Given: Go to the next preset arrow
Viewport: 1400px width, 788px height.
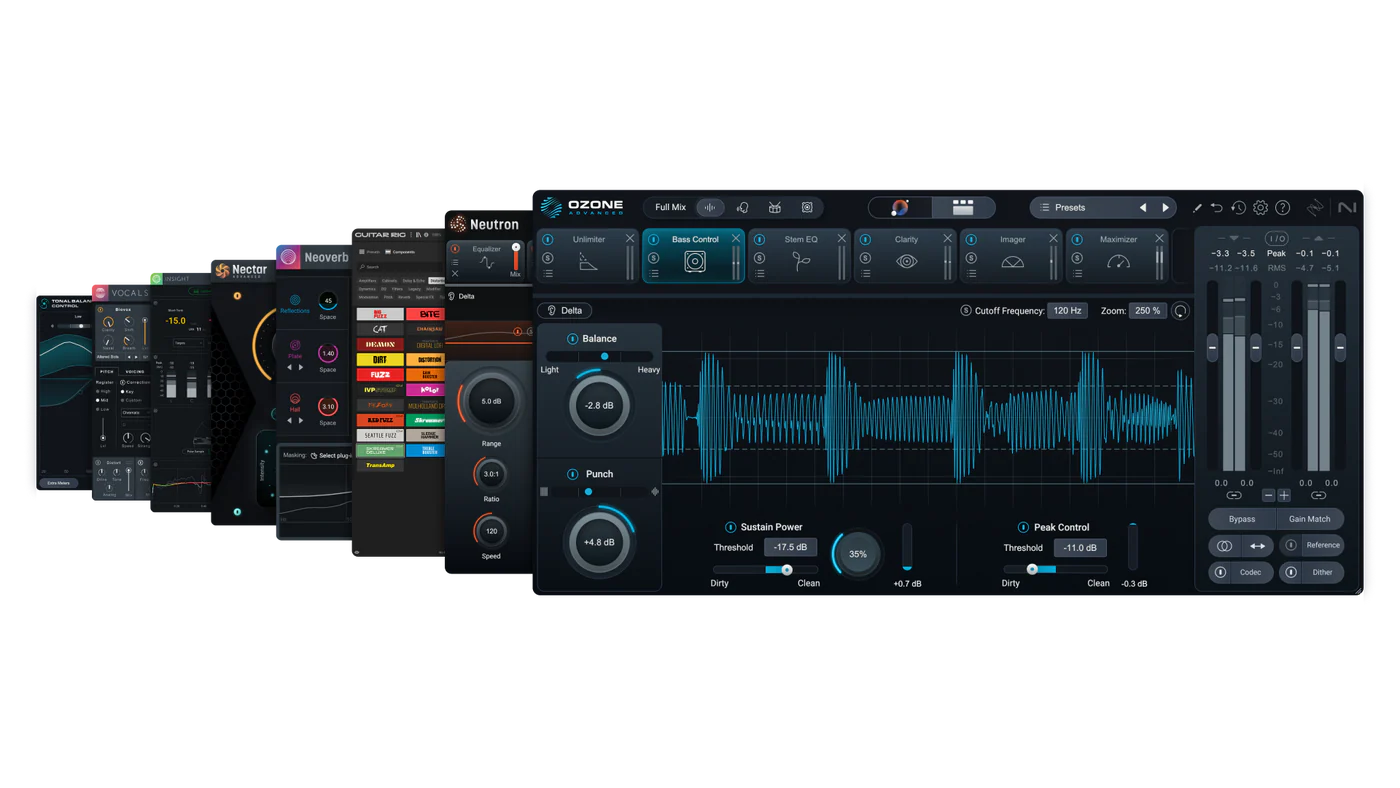Looking at the screenshot, I should coord(1165,208).
